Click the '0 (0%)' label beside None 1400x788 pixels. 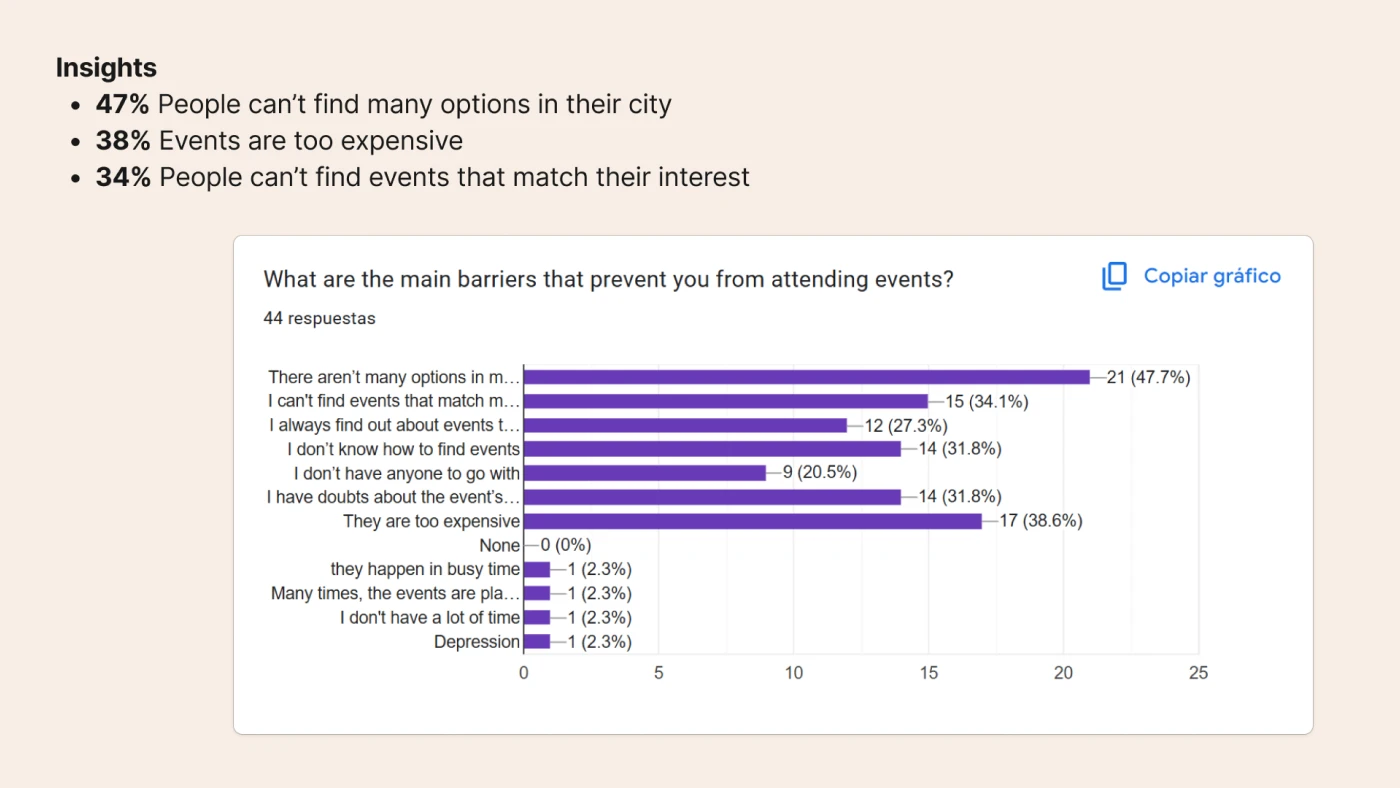point(566,545)
